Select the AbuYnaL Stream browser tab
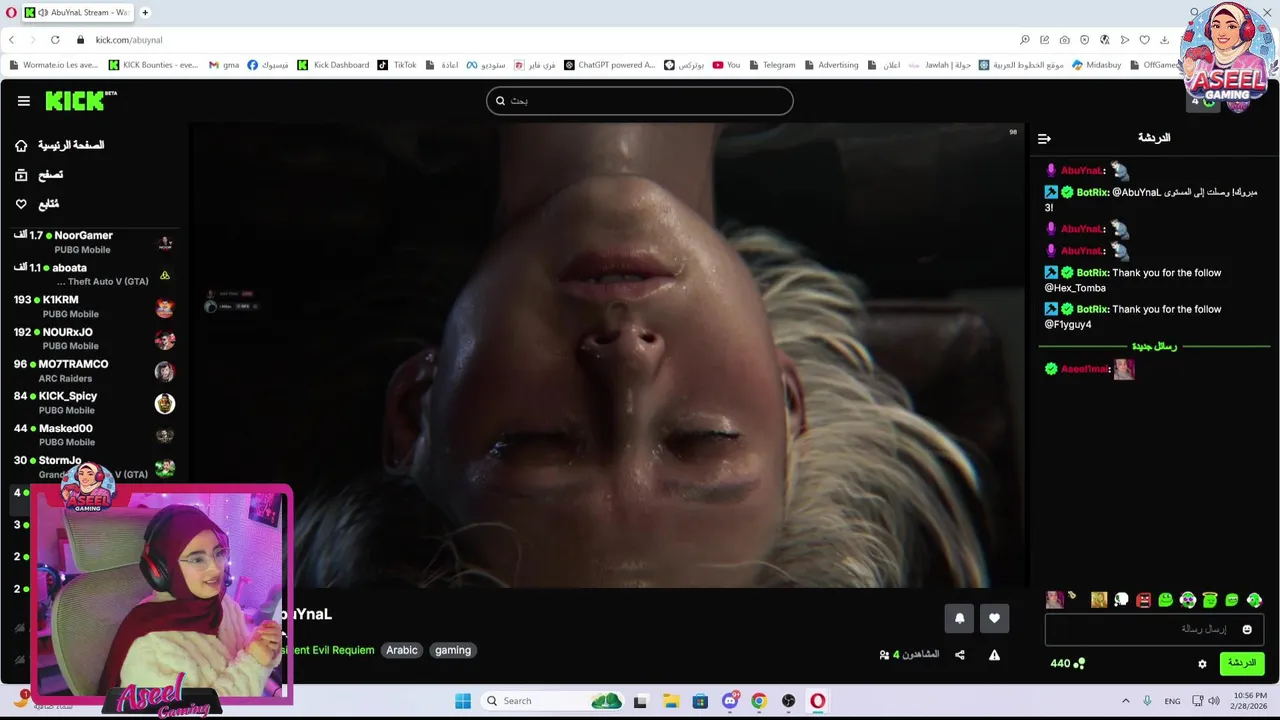The image size is (1280, 720). [78, 13]
